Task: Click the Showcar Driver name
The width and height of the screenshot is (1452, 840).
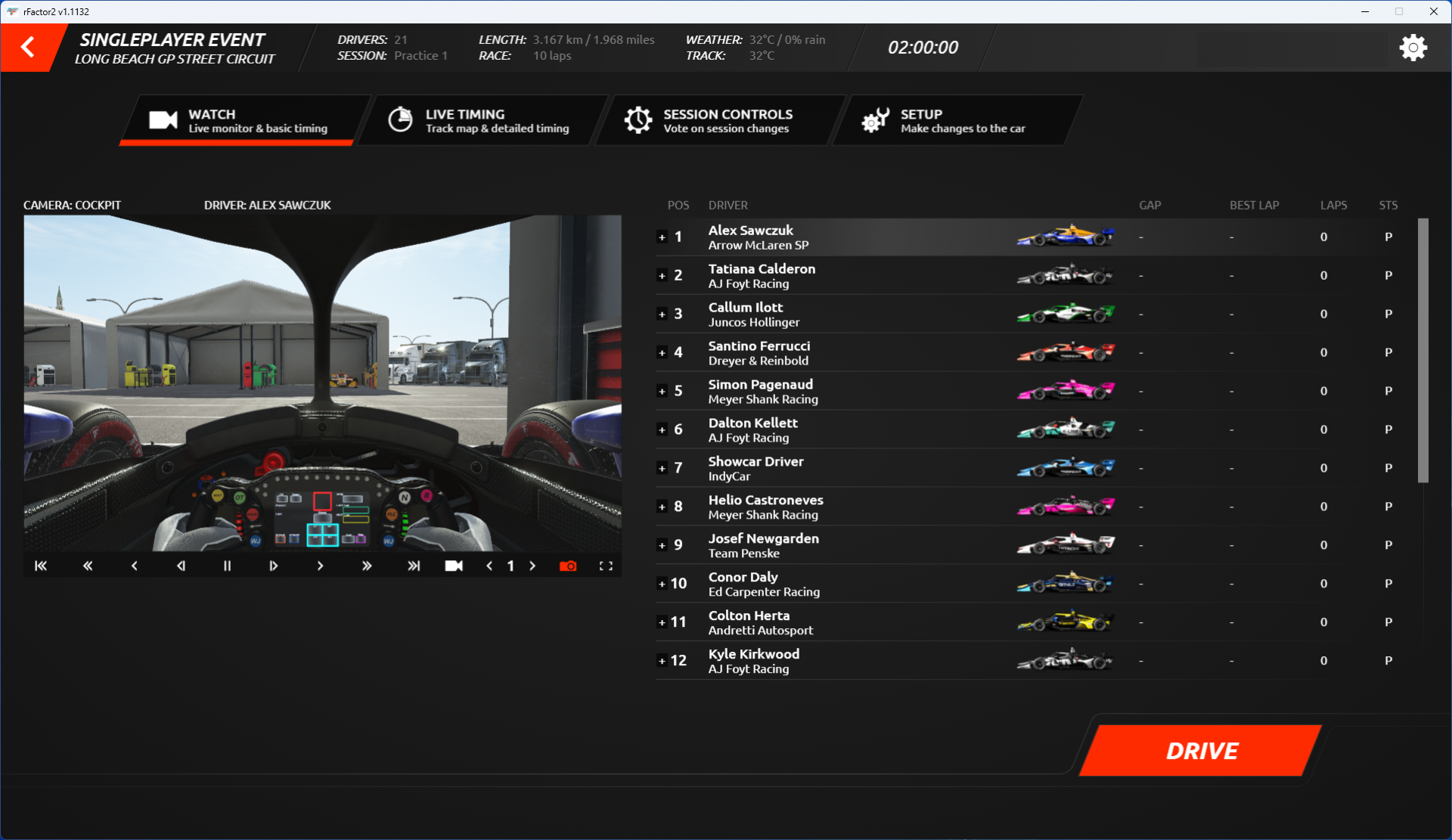Action: (x=755, y=462)
